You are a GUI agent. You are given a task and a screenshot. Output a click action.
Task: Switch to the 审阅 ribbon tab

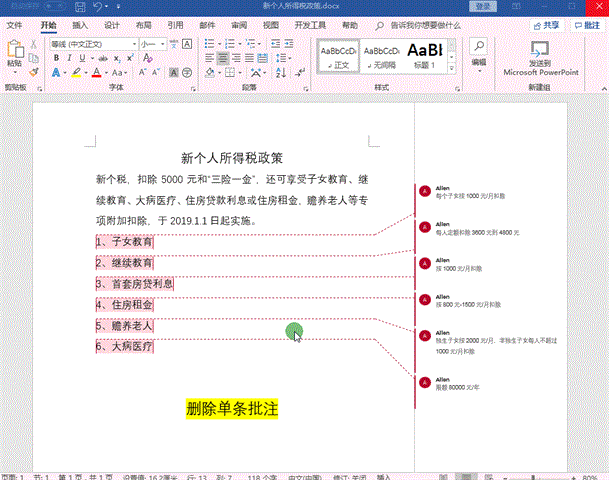pos(239,24)
